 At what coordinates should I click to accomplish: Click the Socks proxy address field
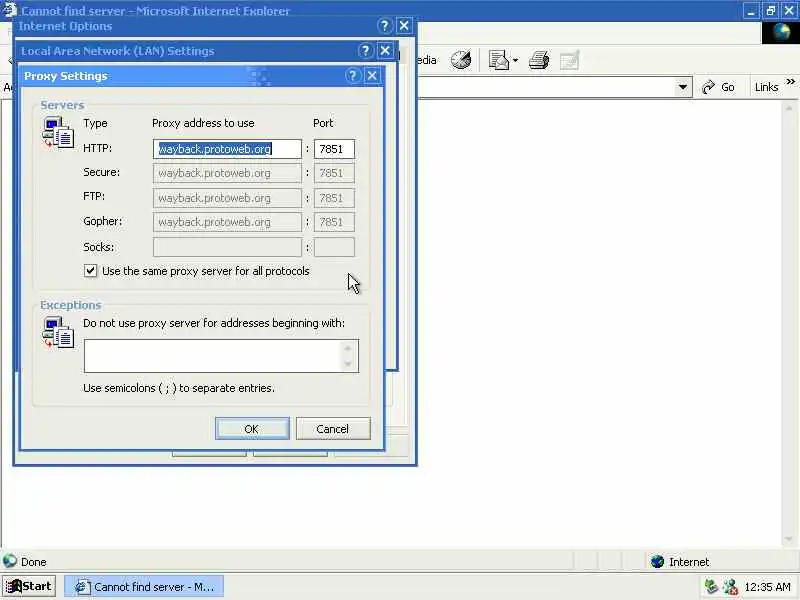click(227, 247)
